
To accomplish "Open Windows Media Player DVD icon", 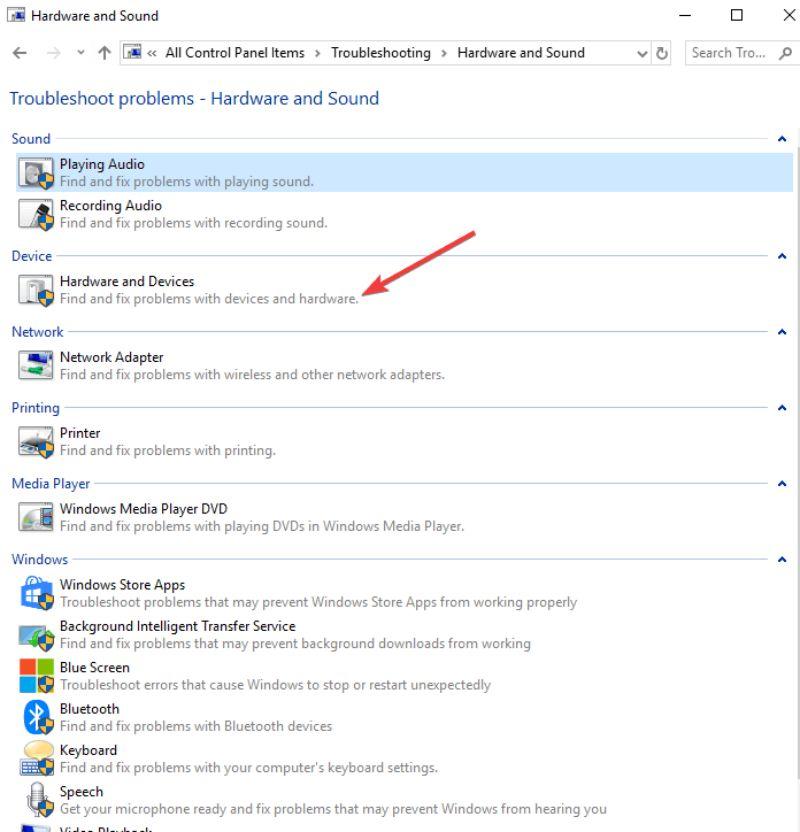I will (x=36, y=517).
